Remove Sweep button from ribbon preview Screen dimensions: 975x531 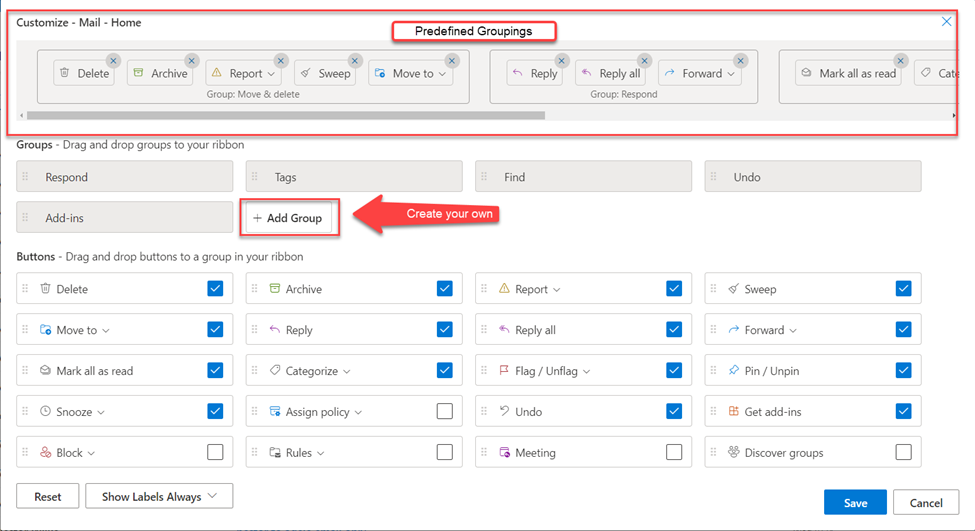pos(355,61)
